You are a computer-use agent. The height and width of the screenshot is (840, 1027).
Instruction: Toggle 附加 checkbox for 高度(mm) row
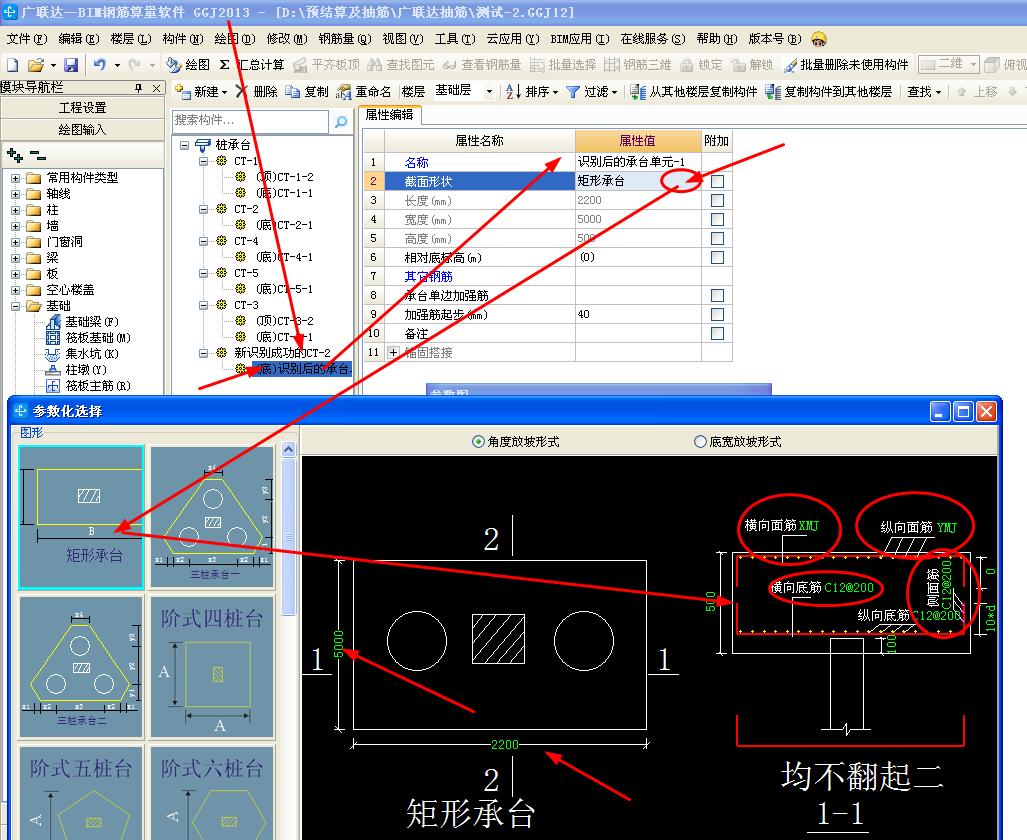tap(717, 239)
